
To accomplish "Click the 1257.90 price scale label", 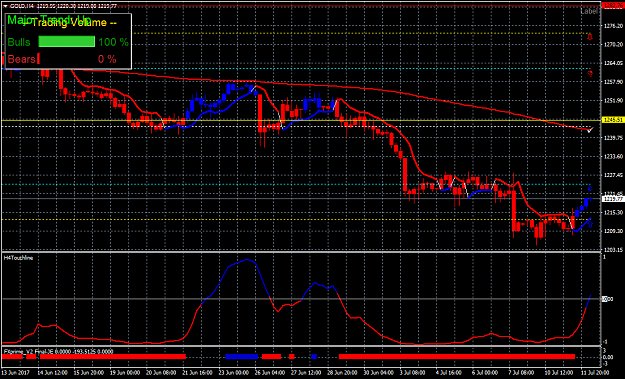I will click(x=613, y=82).
